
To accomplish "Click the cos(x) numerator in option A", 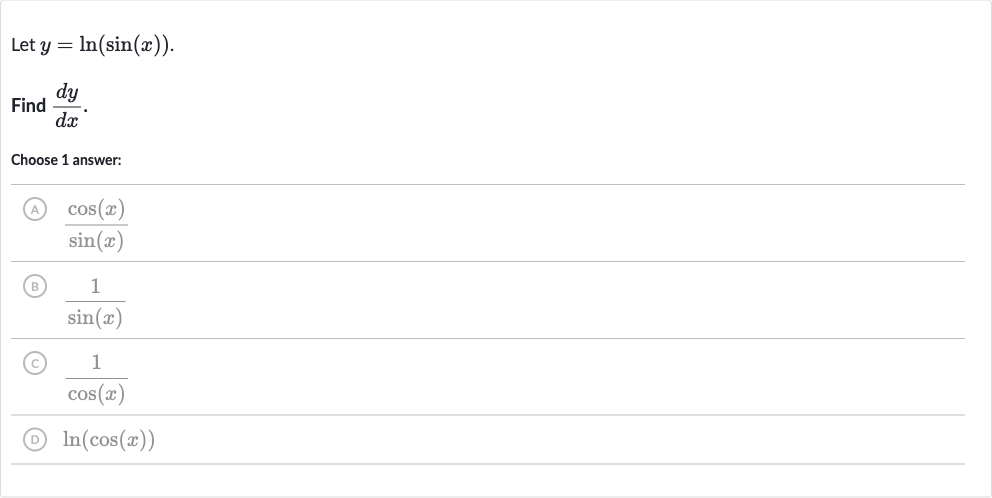I will tap(96, 209).
